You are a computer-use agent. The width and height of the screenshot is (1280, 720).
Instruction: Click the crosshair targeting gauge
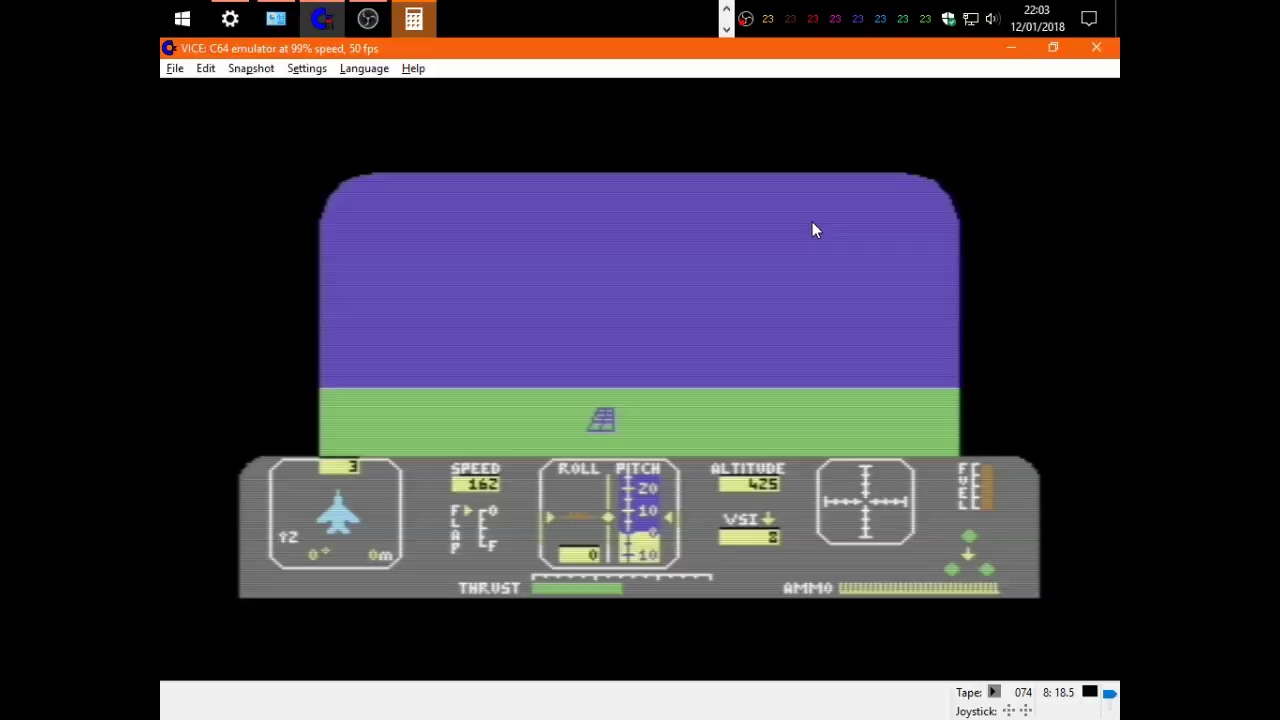pyautogui.click(x=865, y=502)
